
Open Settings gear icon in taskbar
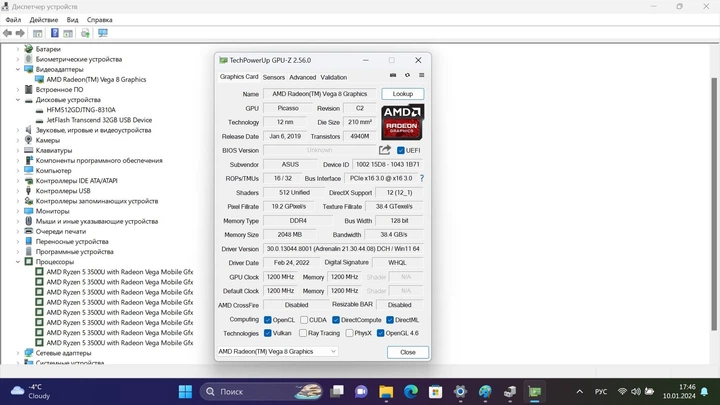(x=460, y=392)
